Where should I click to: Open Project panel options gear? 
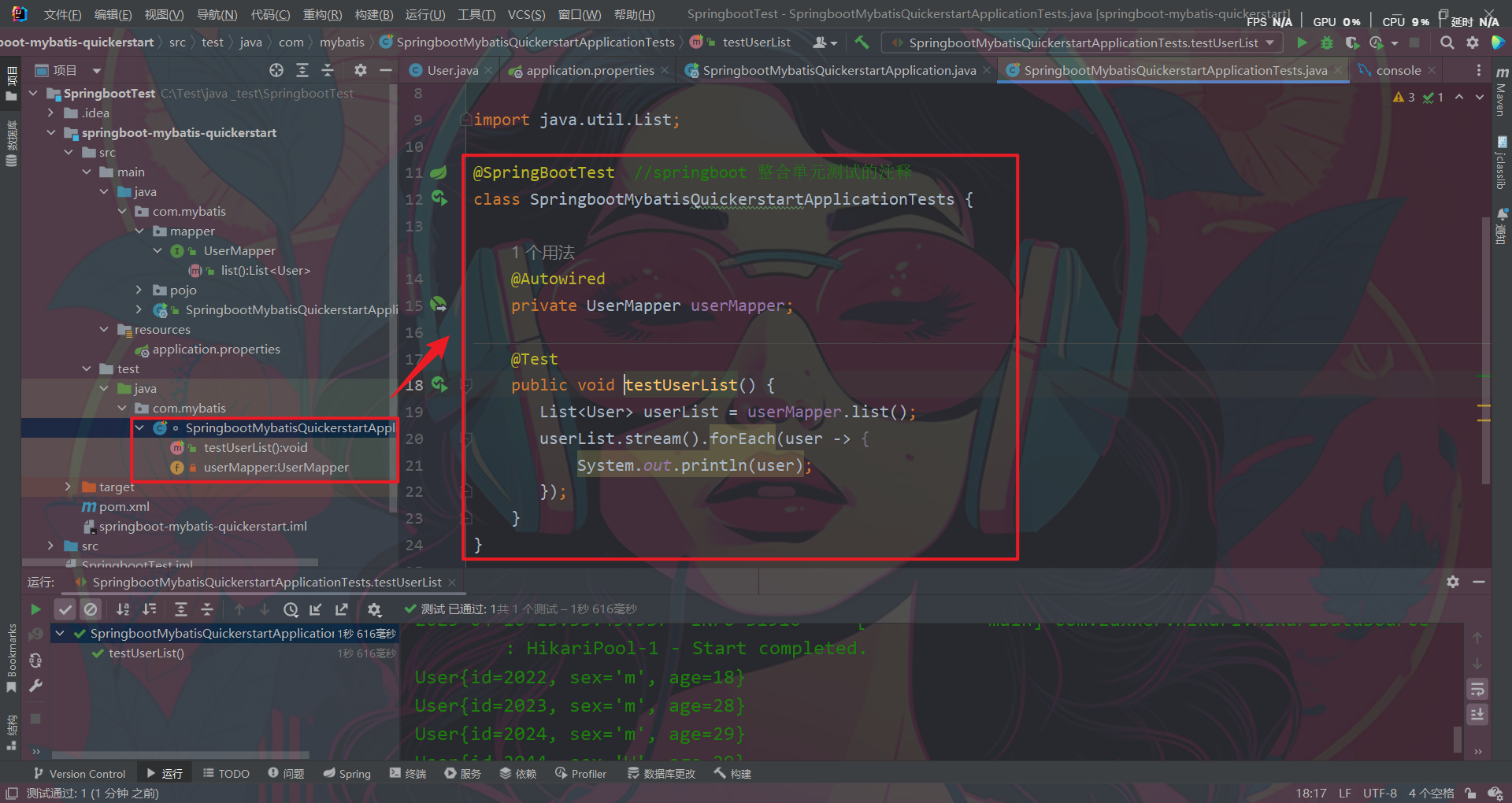360,70
